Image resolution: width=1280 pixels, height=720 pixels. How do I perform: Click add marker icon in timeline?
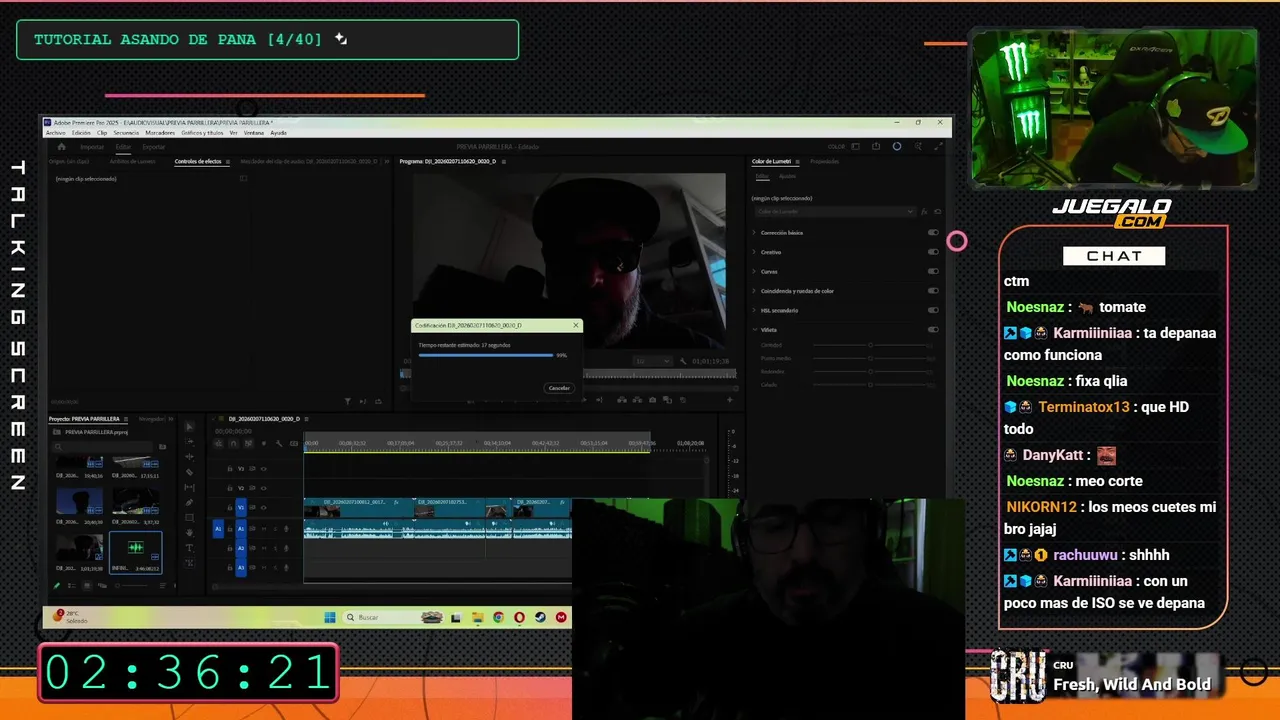click(263, 443)
